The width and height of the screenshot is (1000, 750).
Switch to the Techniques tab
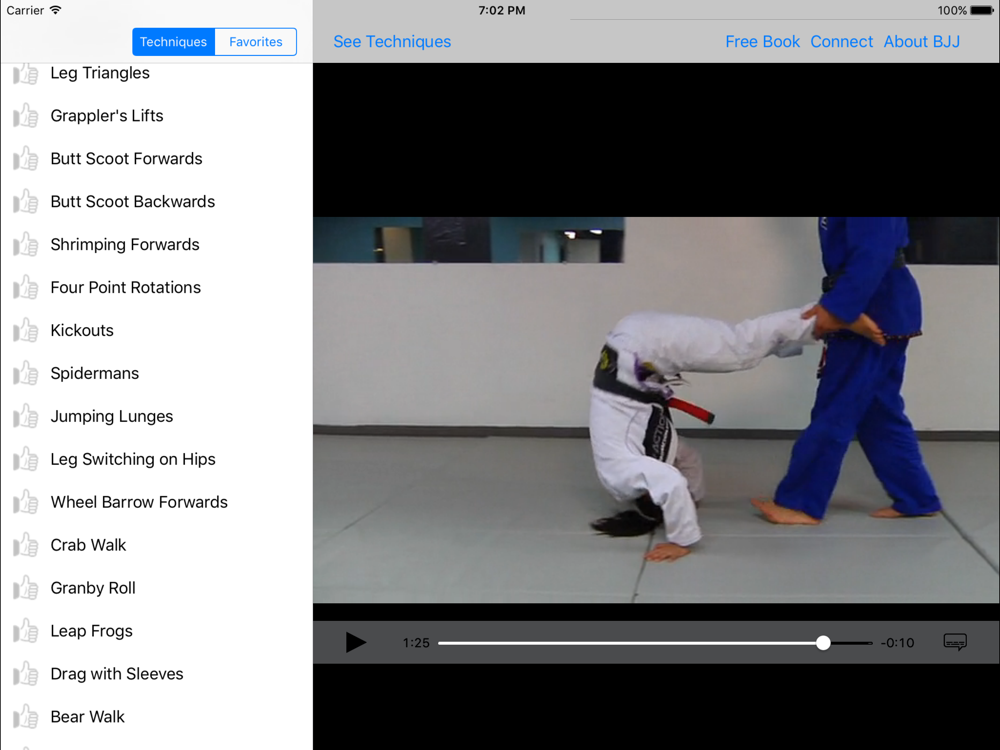click(x=173, y=41)
